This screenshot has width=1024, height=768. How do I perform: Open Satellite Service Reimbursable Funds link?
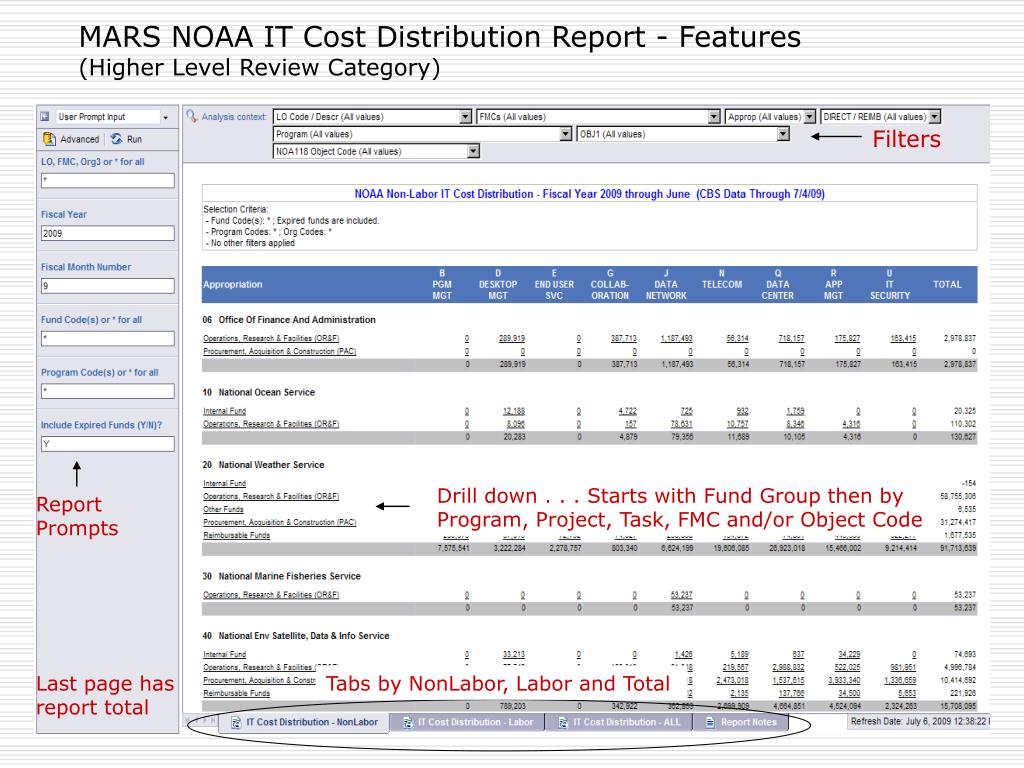point(236,694)
